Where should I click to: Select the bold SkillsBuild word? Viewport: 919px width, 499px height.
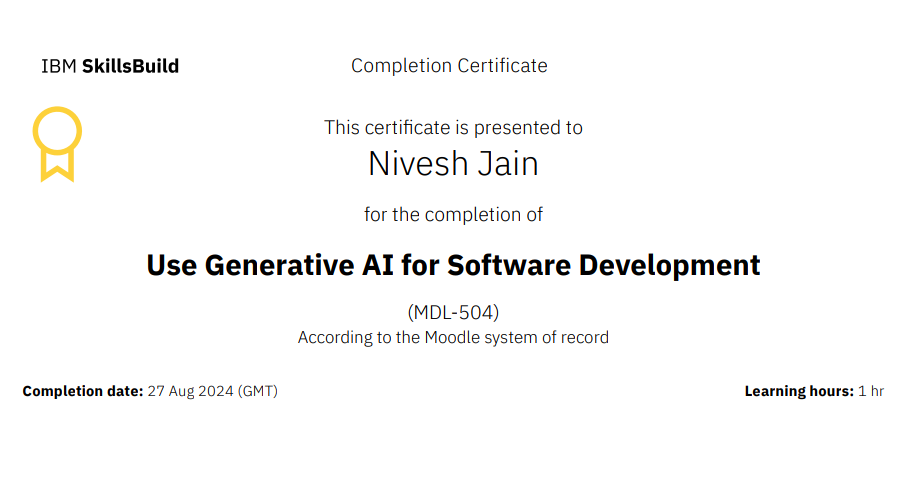click(130, 67)
